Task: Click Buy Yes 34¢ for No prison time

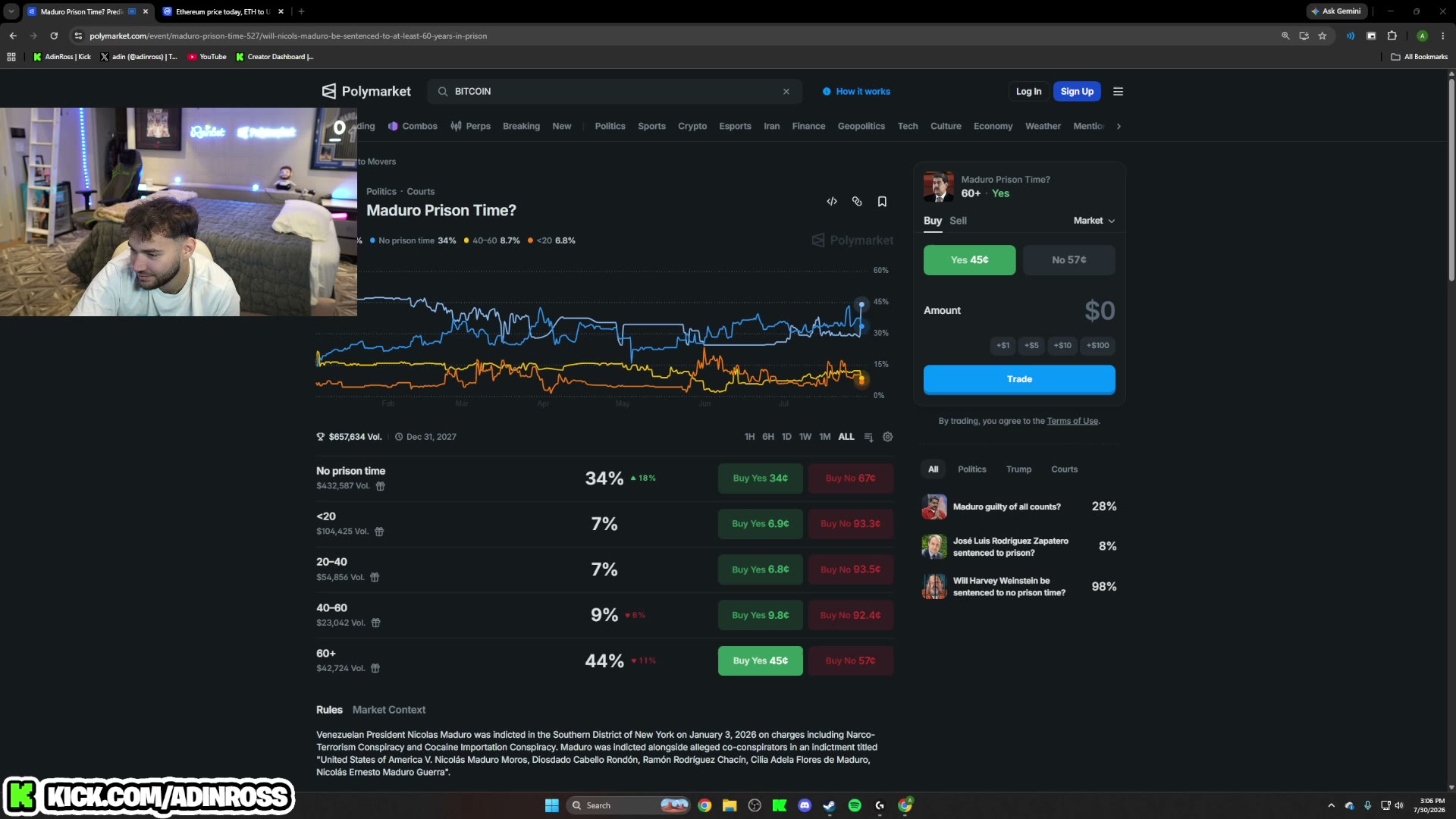Action: pyautogui.click(x=761, y=479)
